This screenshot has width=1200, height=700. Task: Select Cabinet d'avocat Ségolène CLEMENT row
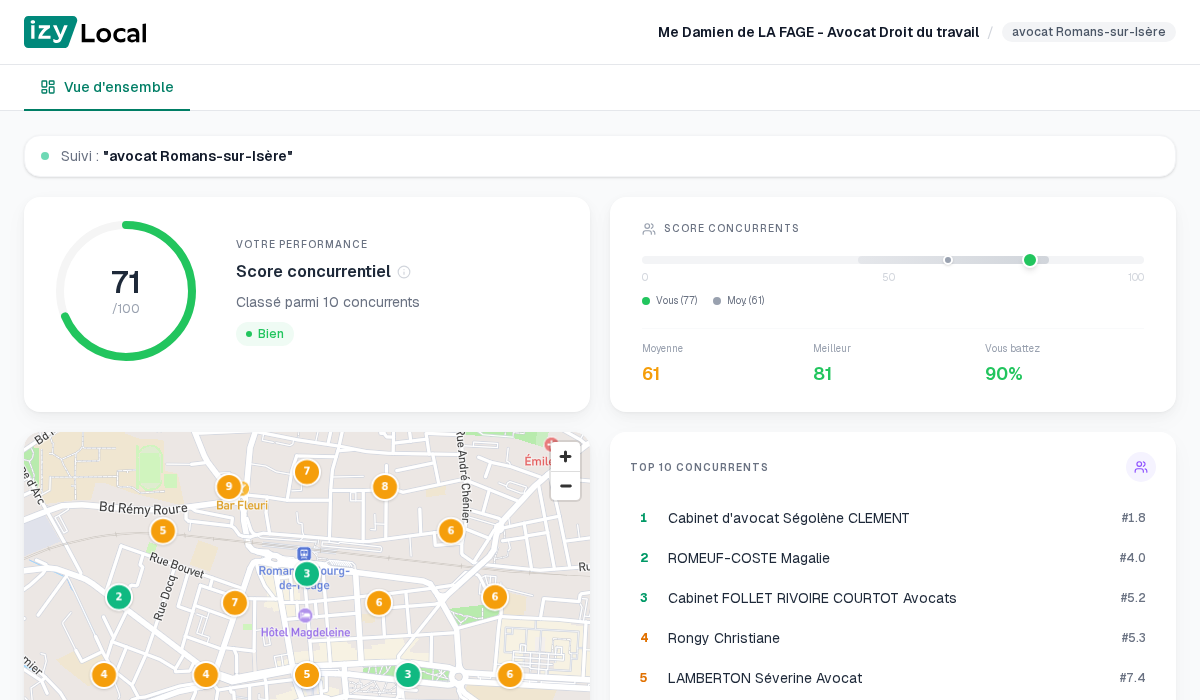789,518
